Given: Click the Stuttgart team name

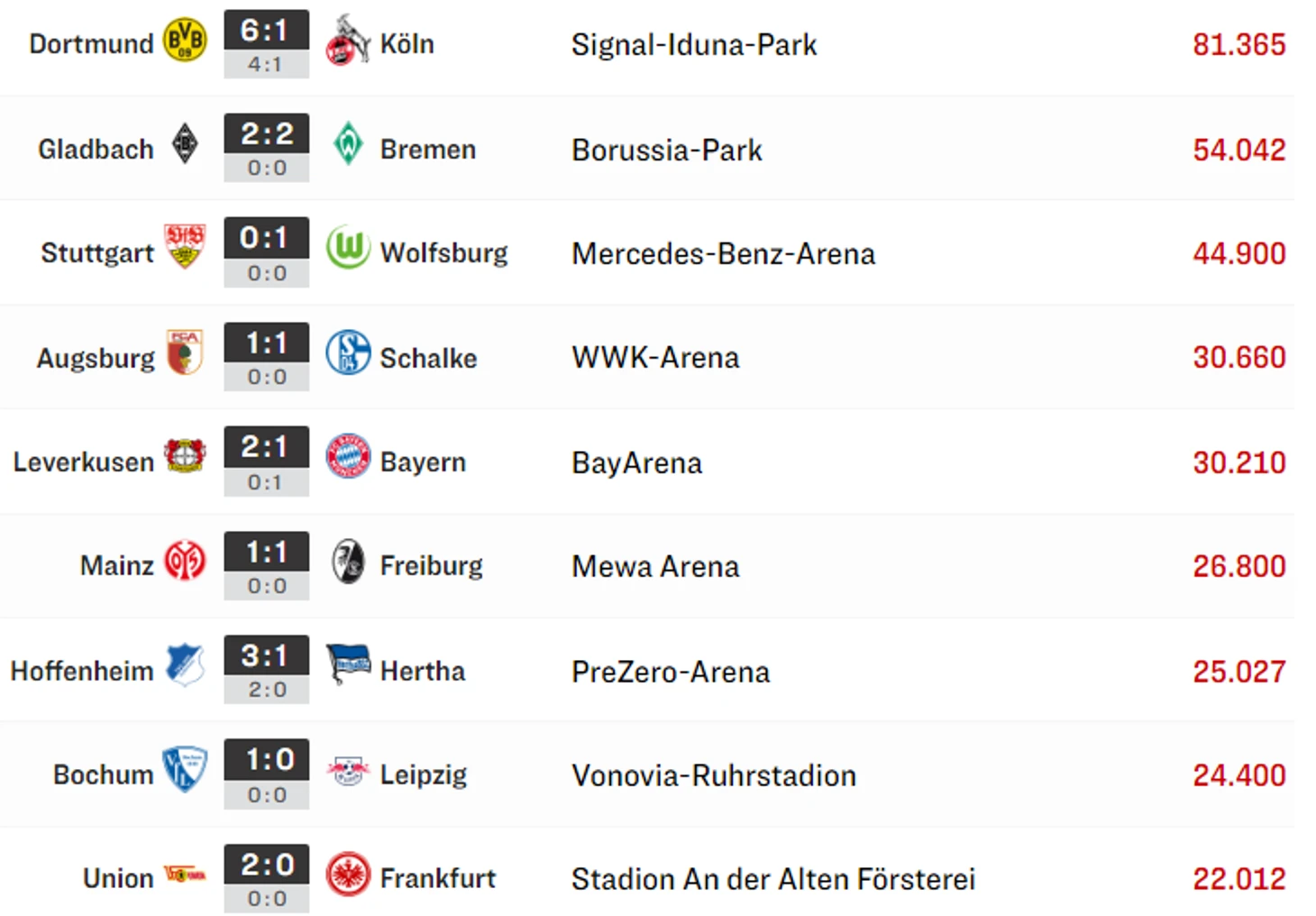Looking at the screenshot, I should pos(97,253).
